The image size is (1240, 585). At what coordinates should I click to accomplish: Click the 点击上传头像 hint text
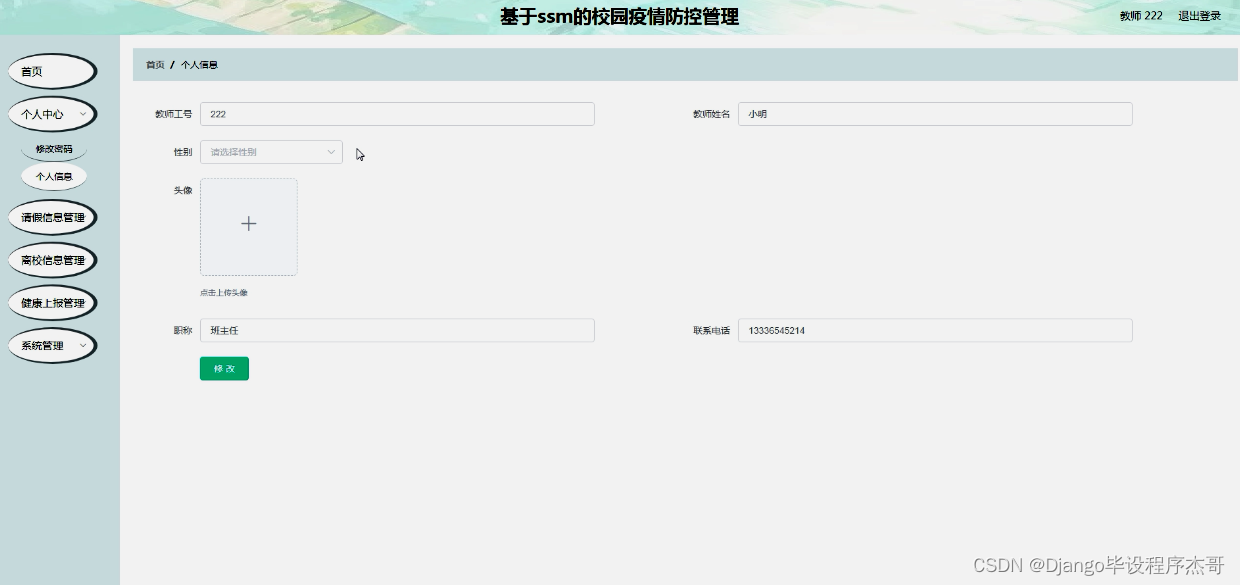(224, 293)
